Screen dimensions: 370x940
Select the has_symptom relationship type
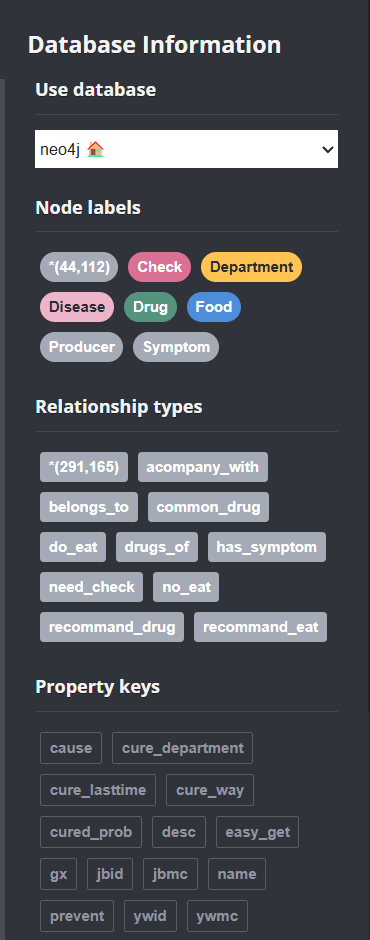point(267,547)
